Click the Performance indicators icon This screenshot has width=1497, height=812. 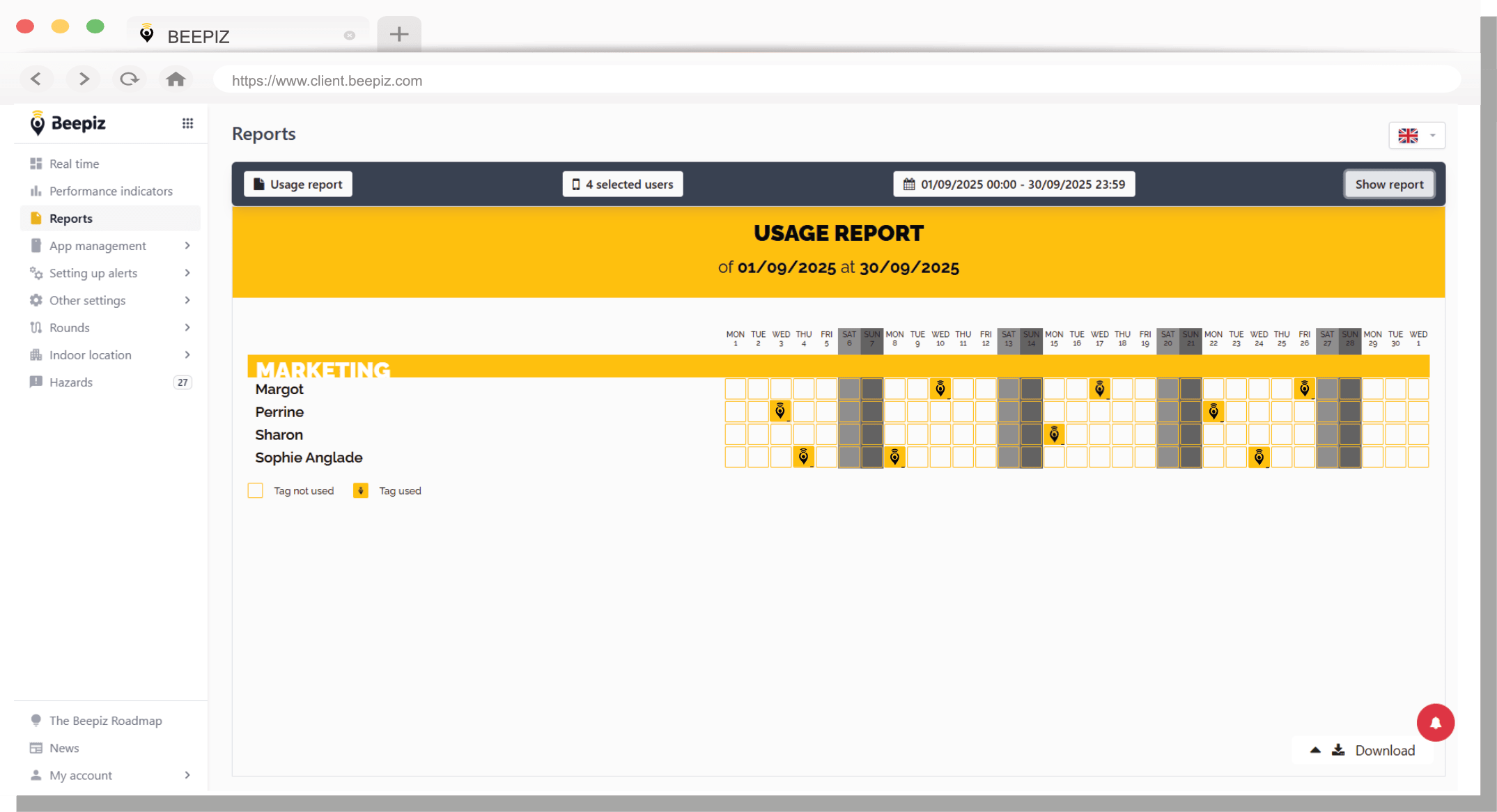point(36,191)
